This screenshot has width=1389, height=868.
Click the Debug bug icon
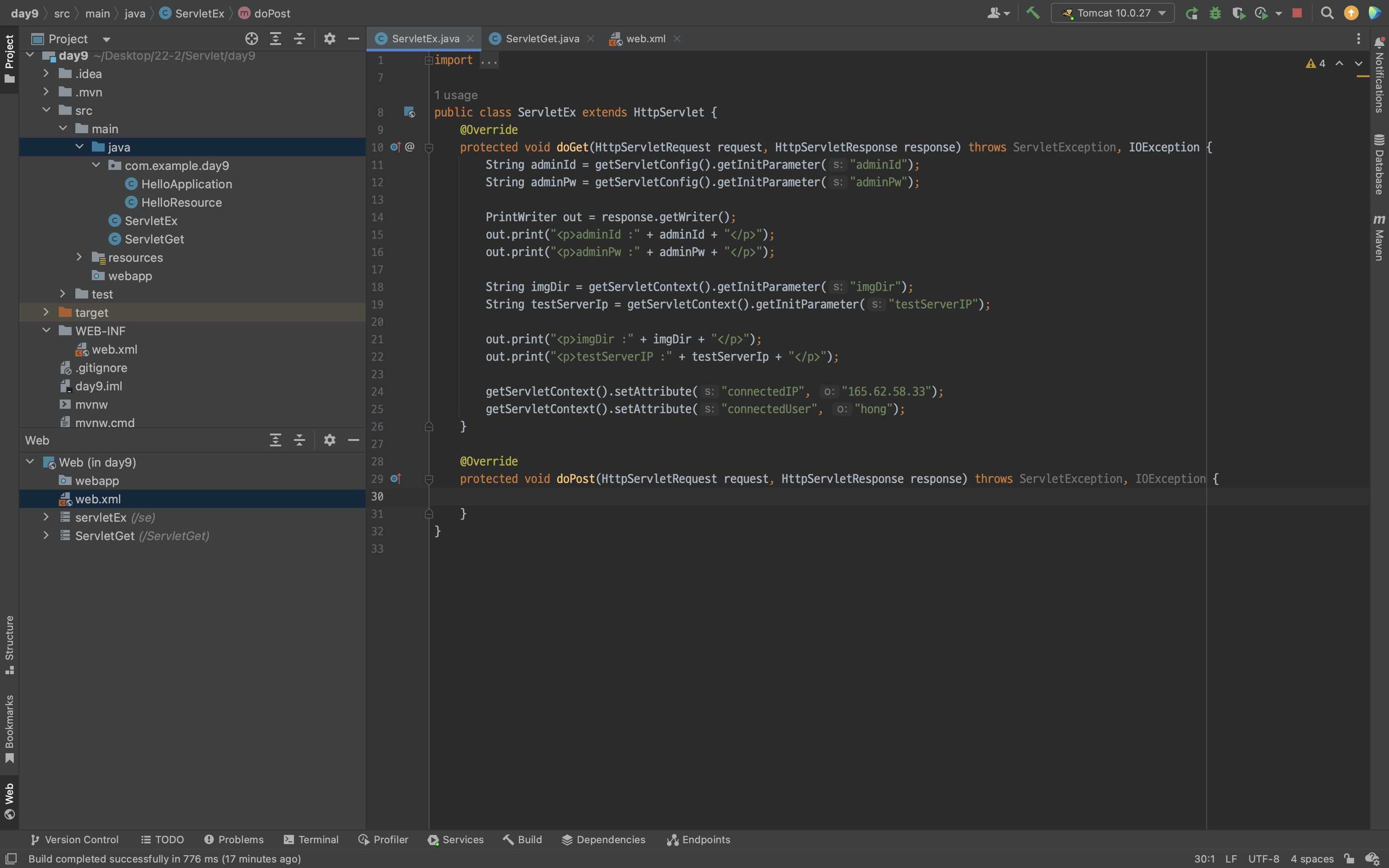(x=1214, y=13)
